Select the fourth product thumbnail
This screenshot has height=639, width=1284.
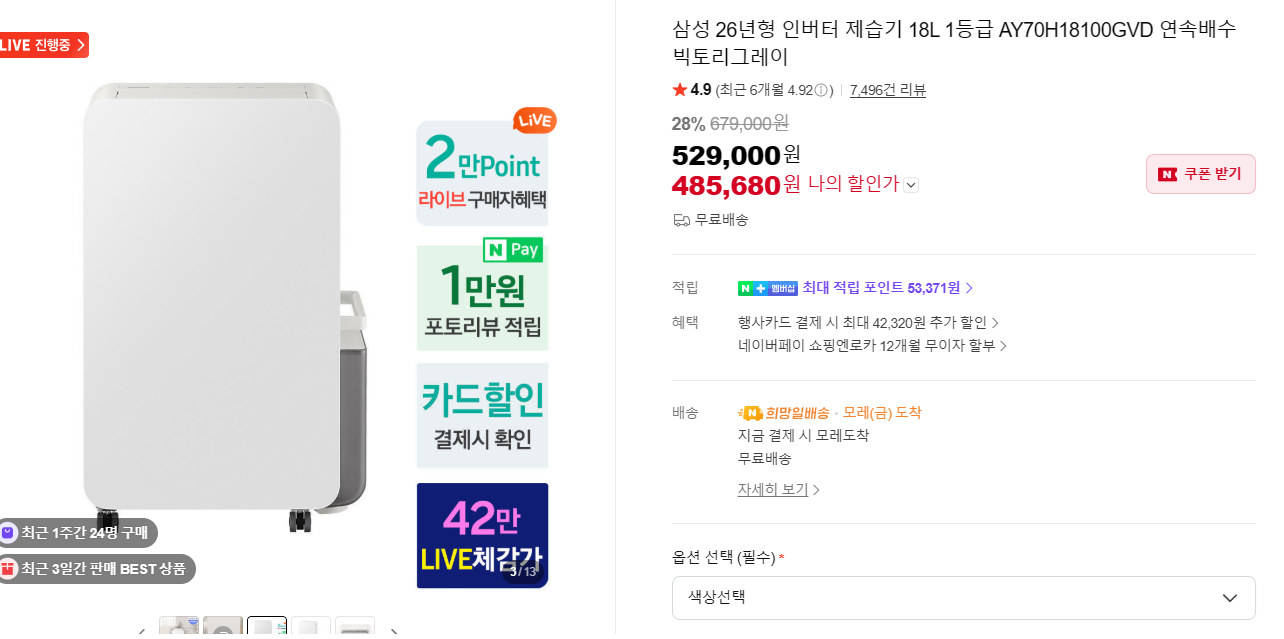[x=311, y=629]
